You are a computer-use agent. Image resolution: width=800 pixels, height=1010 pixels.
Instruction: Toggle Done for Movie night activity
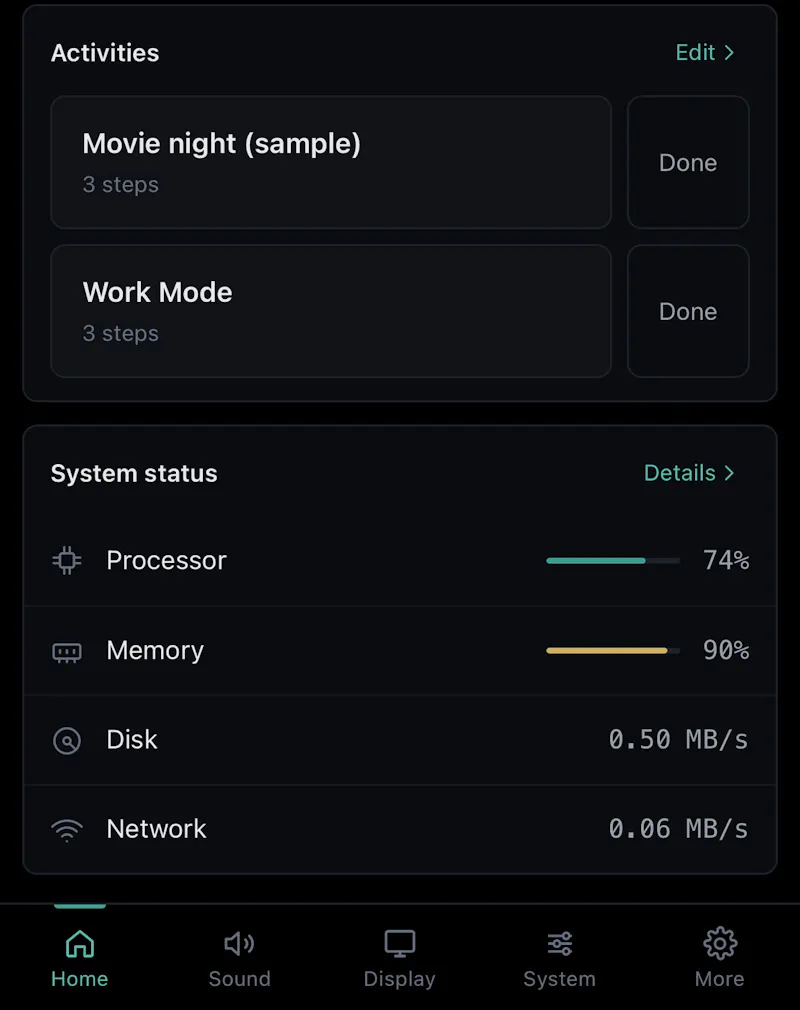click(688, 162)
